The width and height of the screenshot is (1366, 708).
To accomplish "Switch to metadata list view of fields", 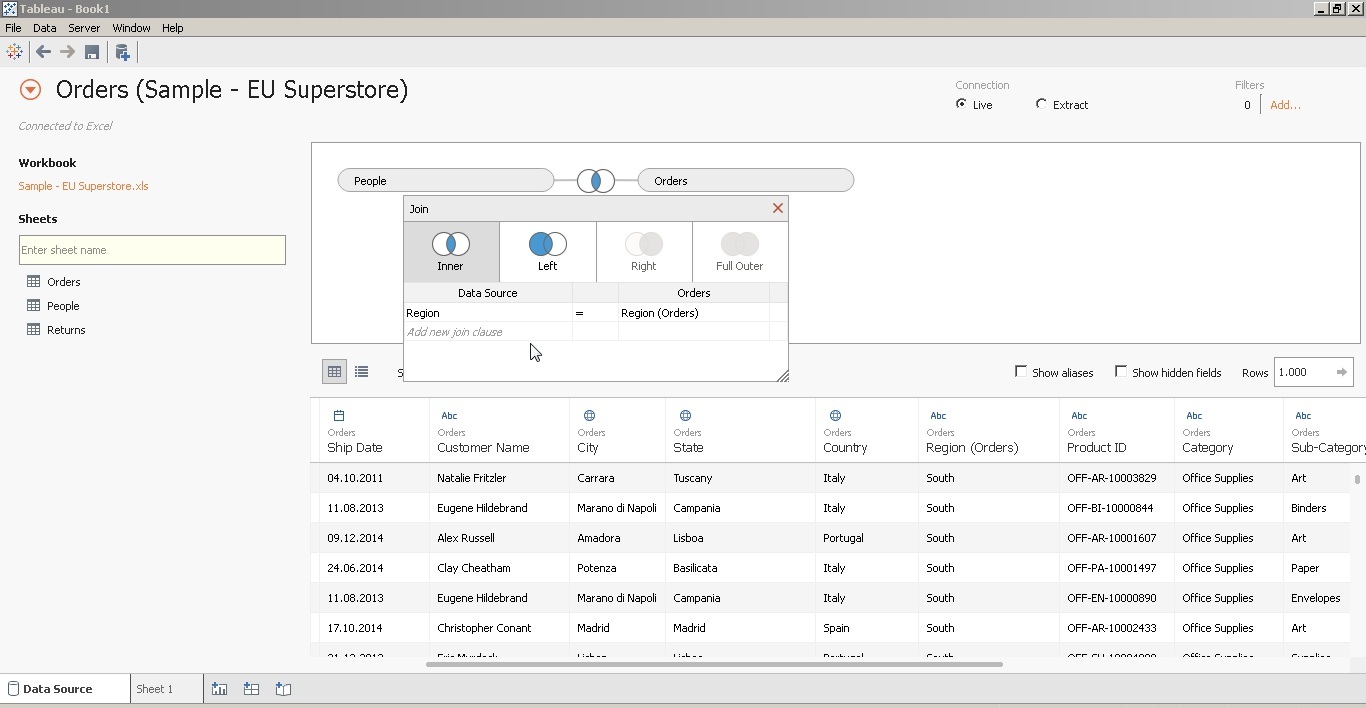I will point(362,371).
